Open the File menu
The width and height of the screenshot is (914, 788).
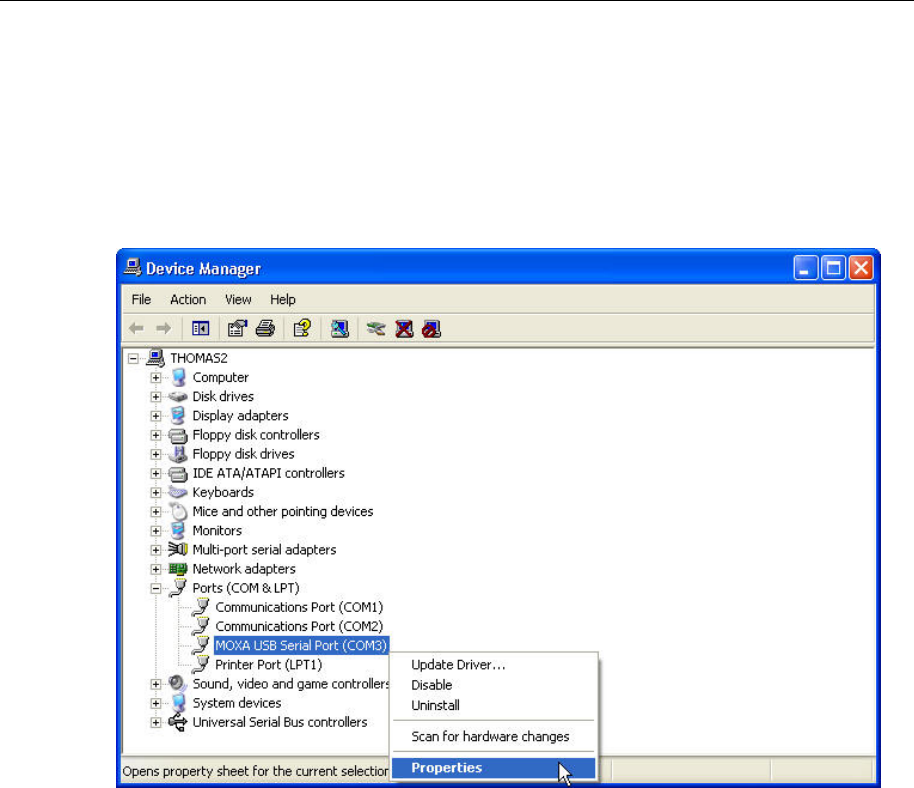tap(141, 300)
